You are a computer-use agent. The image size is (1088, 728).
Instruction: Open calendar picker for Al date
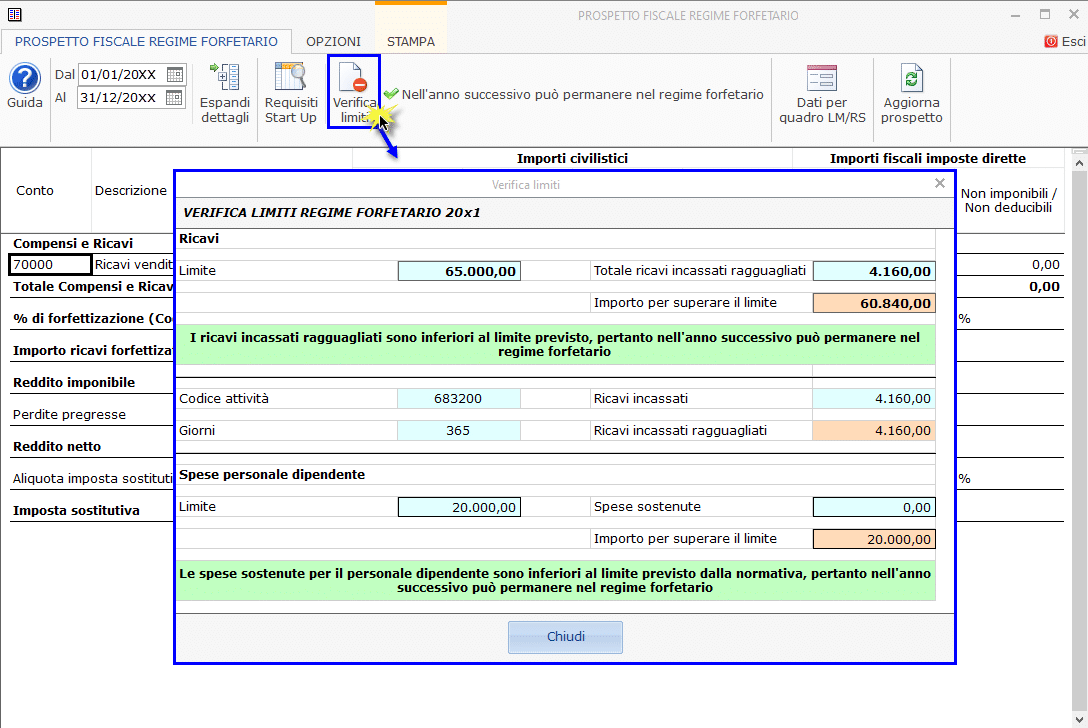(175, 98)
